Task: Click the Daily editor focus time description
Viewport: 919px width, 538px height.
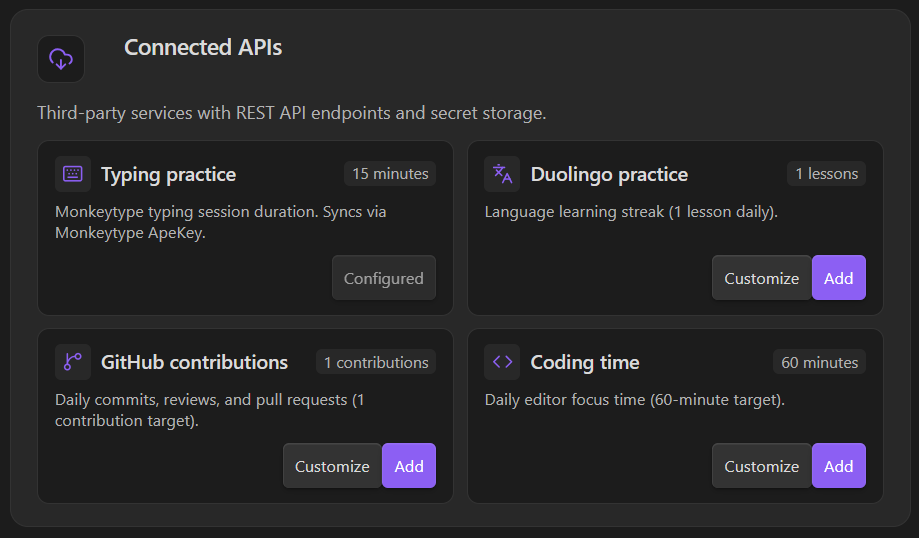Action: click(x=635, y=400)
